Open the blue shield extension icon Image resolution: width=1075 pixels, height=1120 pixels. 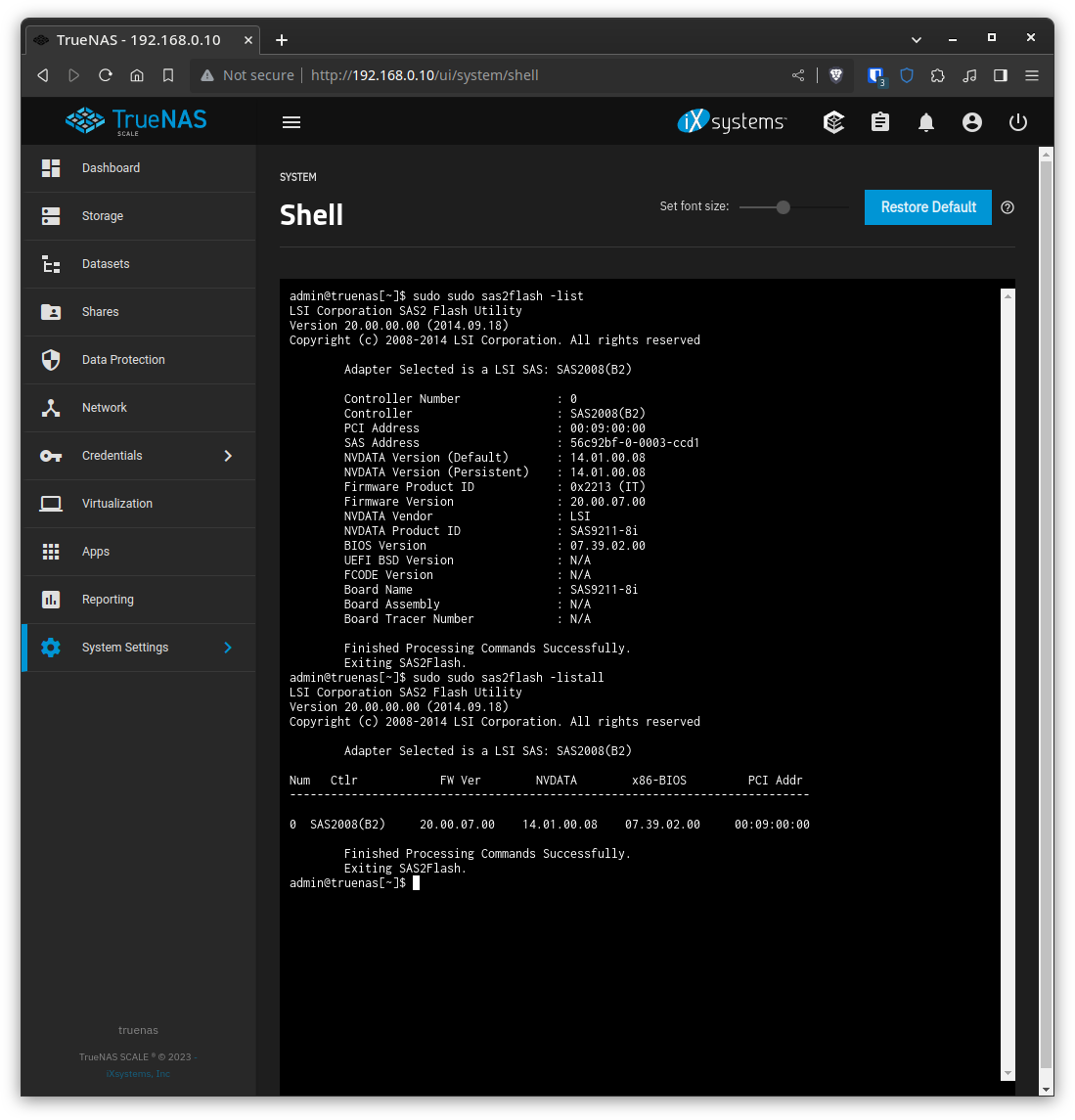pos(907,75)
